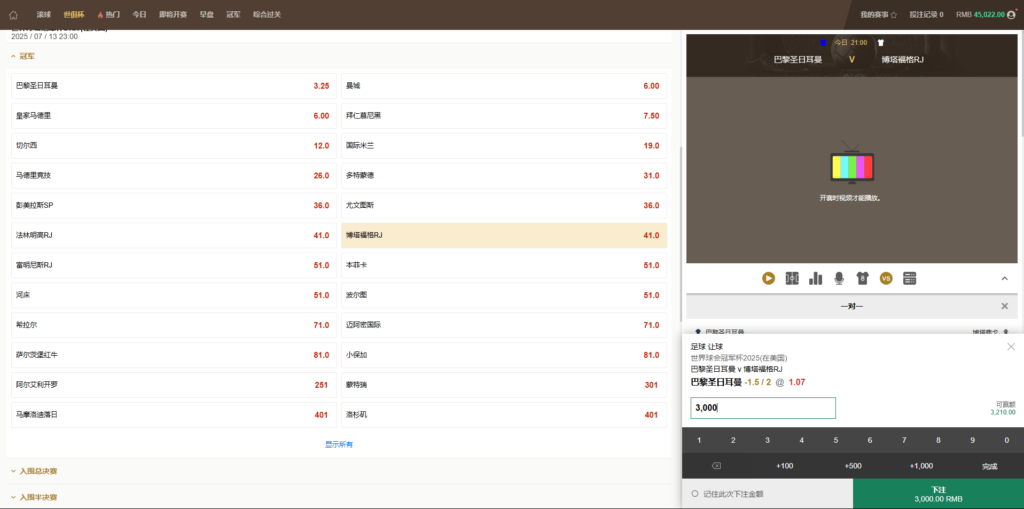Collapse the 冠军 section

click(14, 57)
